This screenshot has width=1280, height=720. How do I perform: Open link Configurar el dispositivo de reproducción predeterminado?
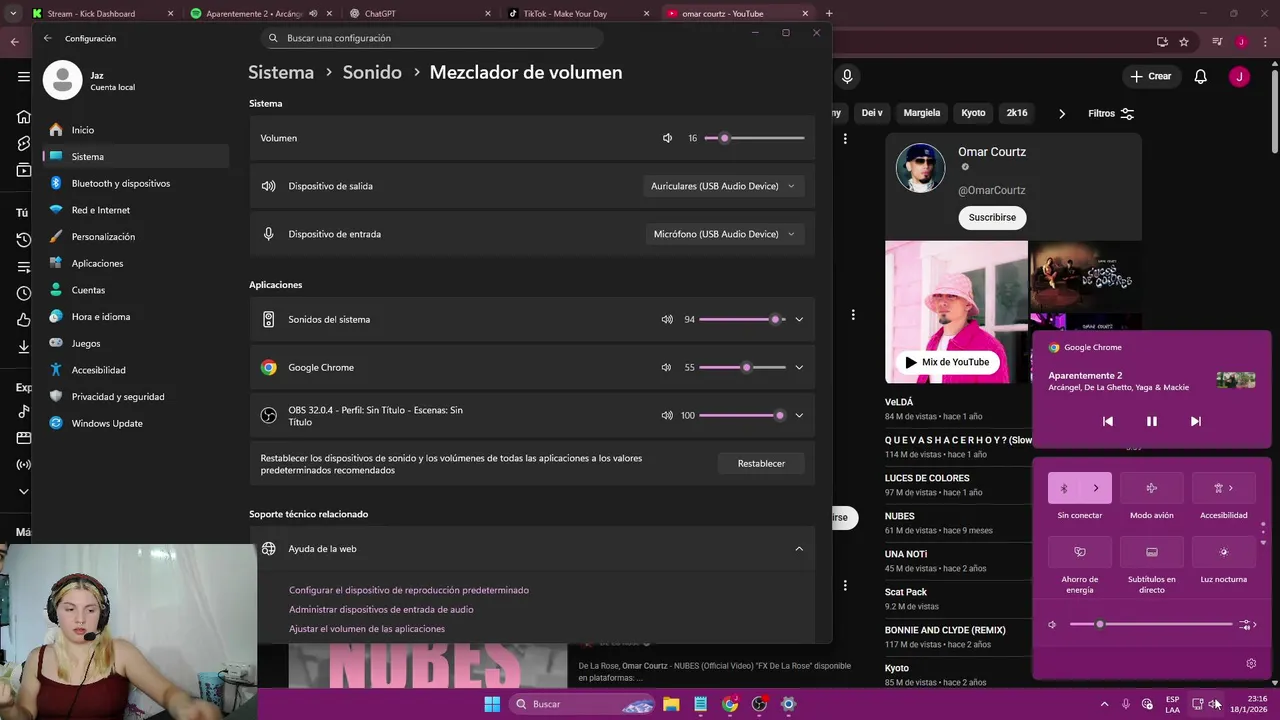tap(409, 590)
